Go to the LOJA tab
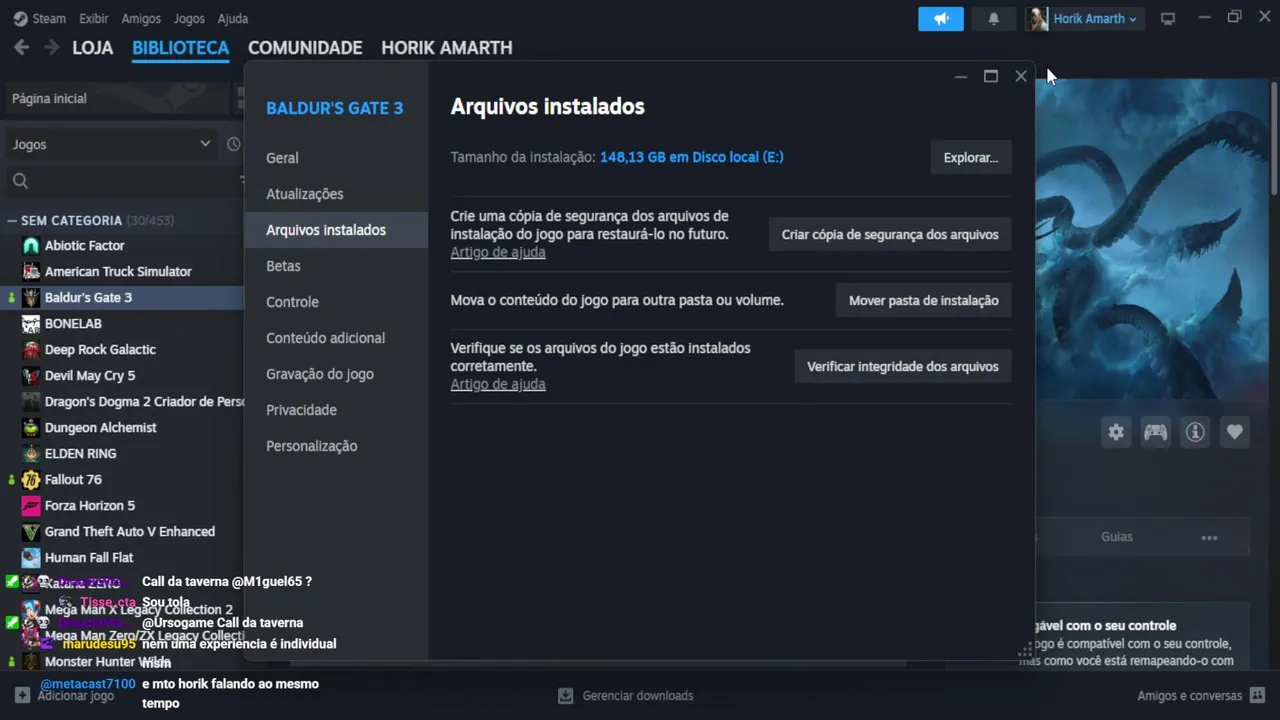1280x720 pixels. pyautogui.click(x=93, y=47)
